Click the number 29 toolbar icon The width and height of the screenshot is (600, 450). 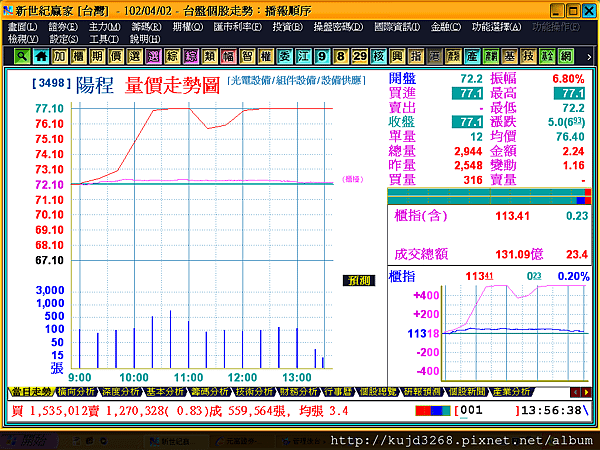click(x=359, y=57)
